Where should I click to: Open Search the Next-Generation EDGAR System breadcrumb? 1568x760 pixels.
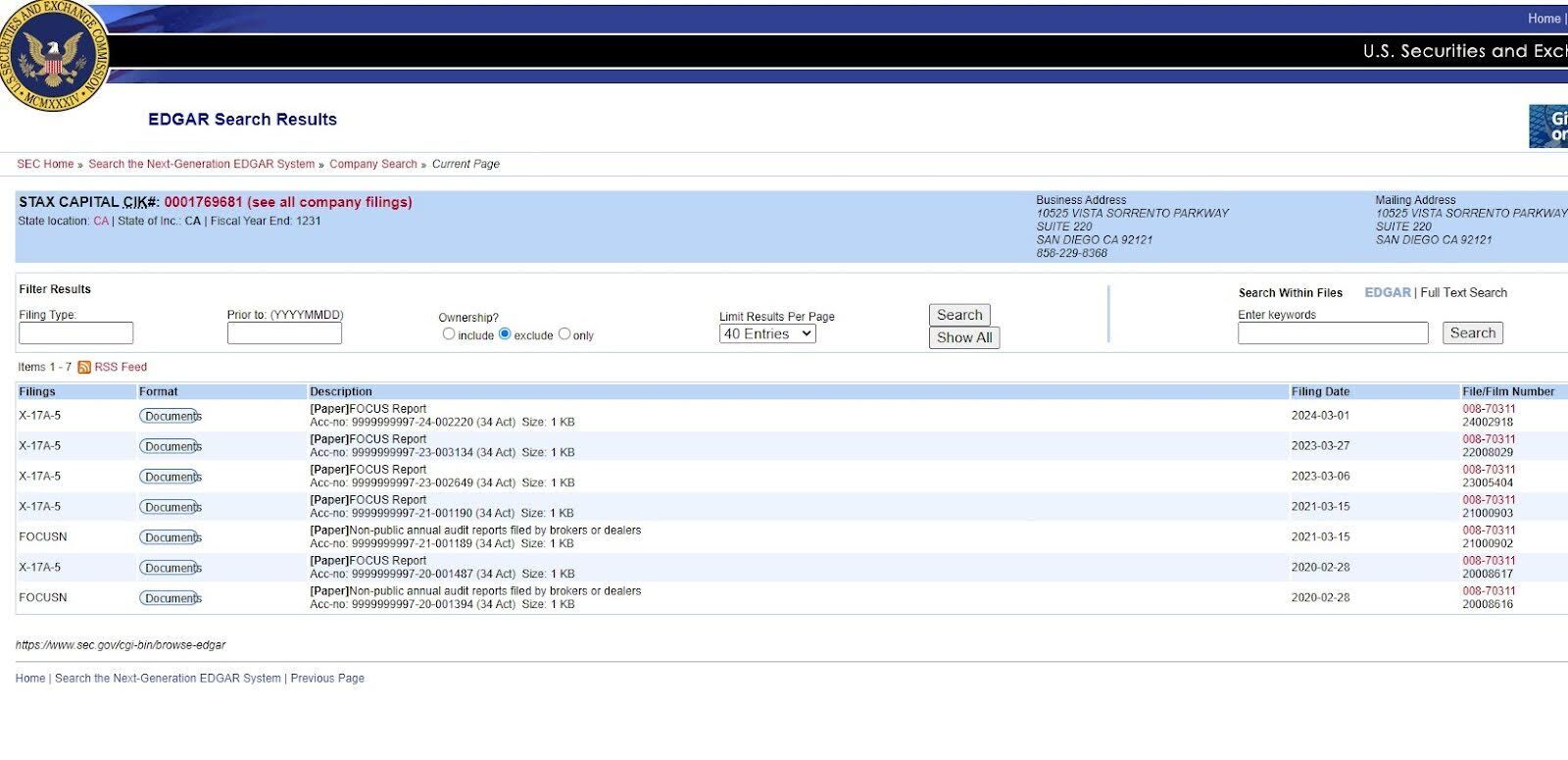202,164
